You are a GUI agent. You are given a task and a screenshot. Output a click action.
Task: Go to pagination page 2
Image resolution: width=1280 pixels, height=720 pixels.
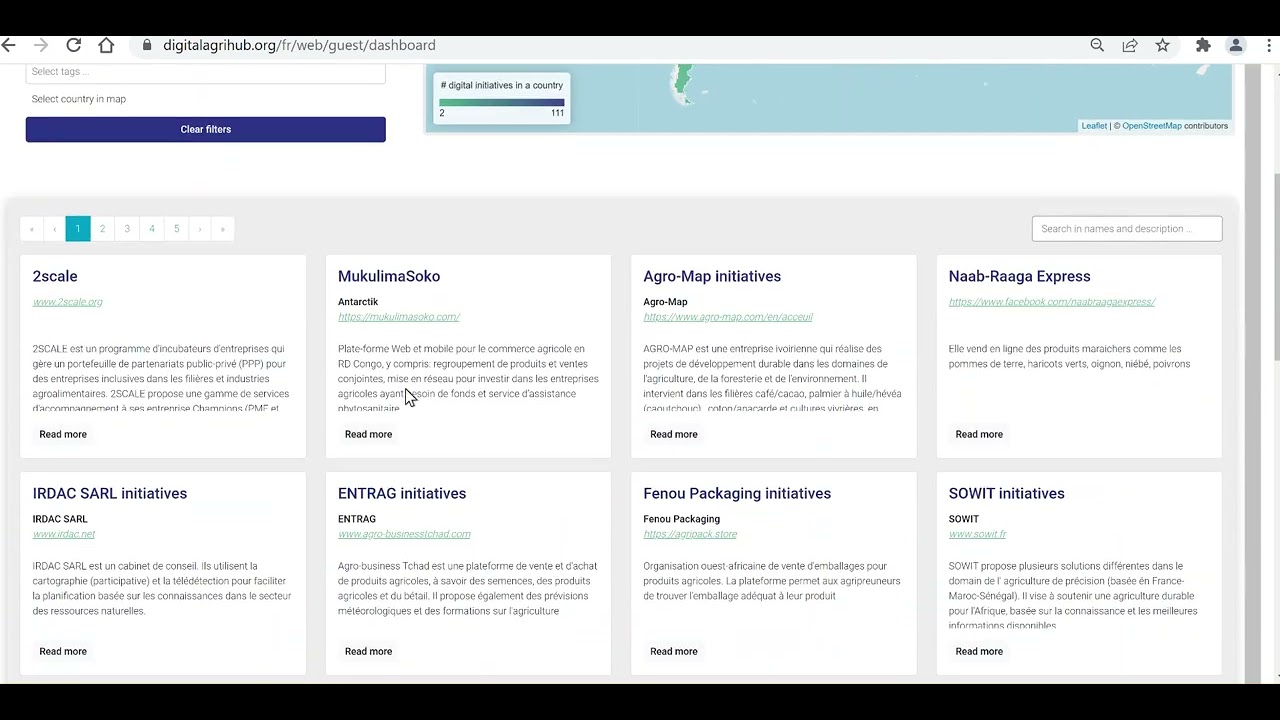point(102,229)
